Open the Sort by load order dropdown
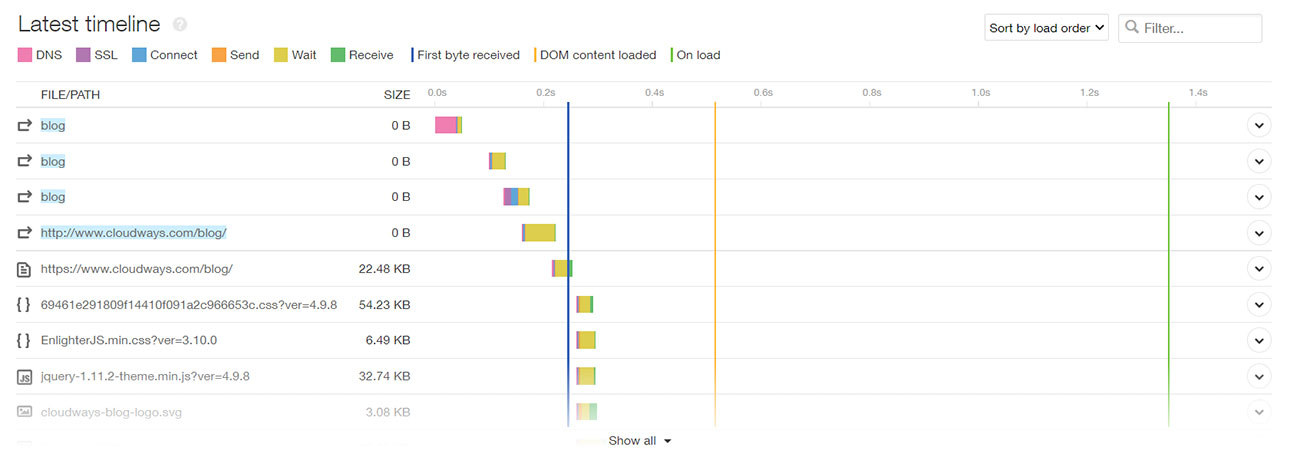 pos(1047,28)
